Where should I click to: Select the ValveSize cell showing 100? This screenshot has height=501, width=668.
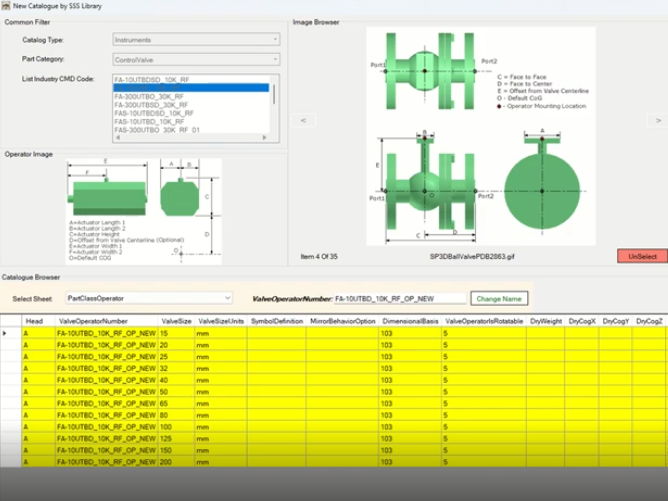click(177, 425)
